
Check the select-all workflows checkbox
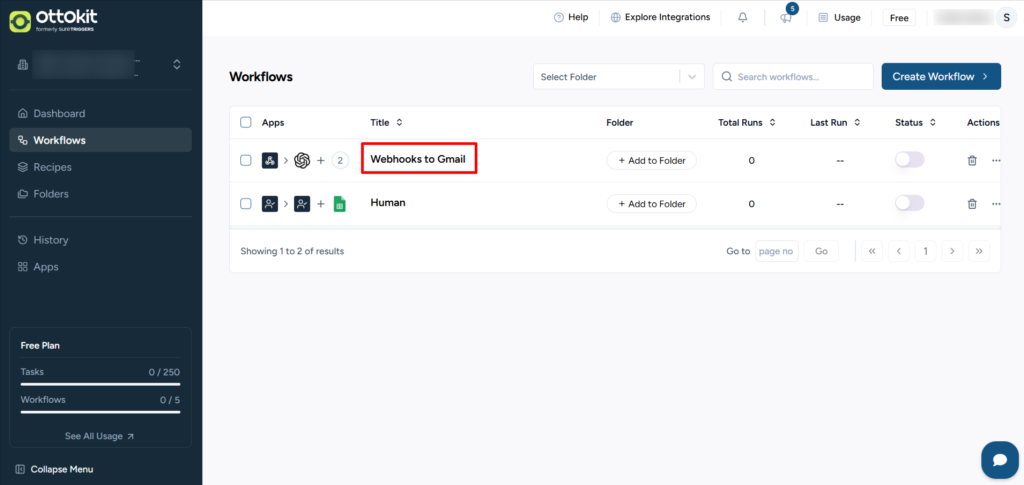coord(246,123)
